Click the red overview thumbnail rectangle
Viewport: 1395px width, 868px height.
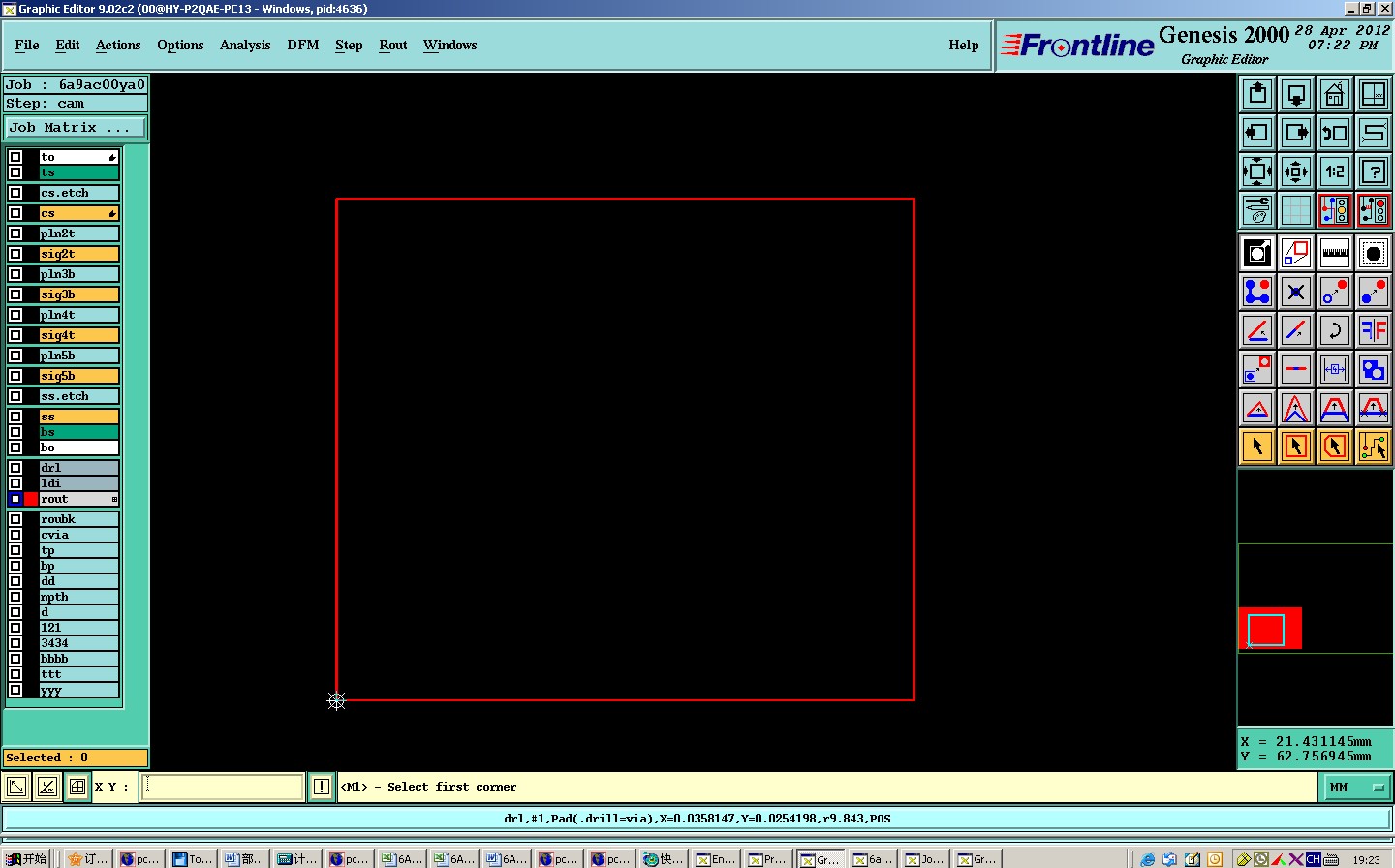(1270, 629)
